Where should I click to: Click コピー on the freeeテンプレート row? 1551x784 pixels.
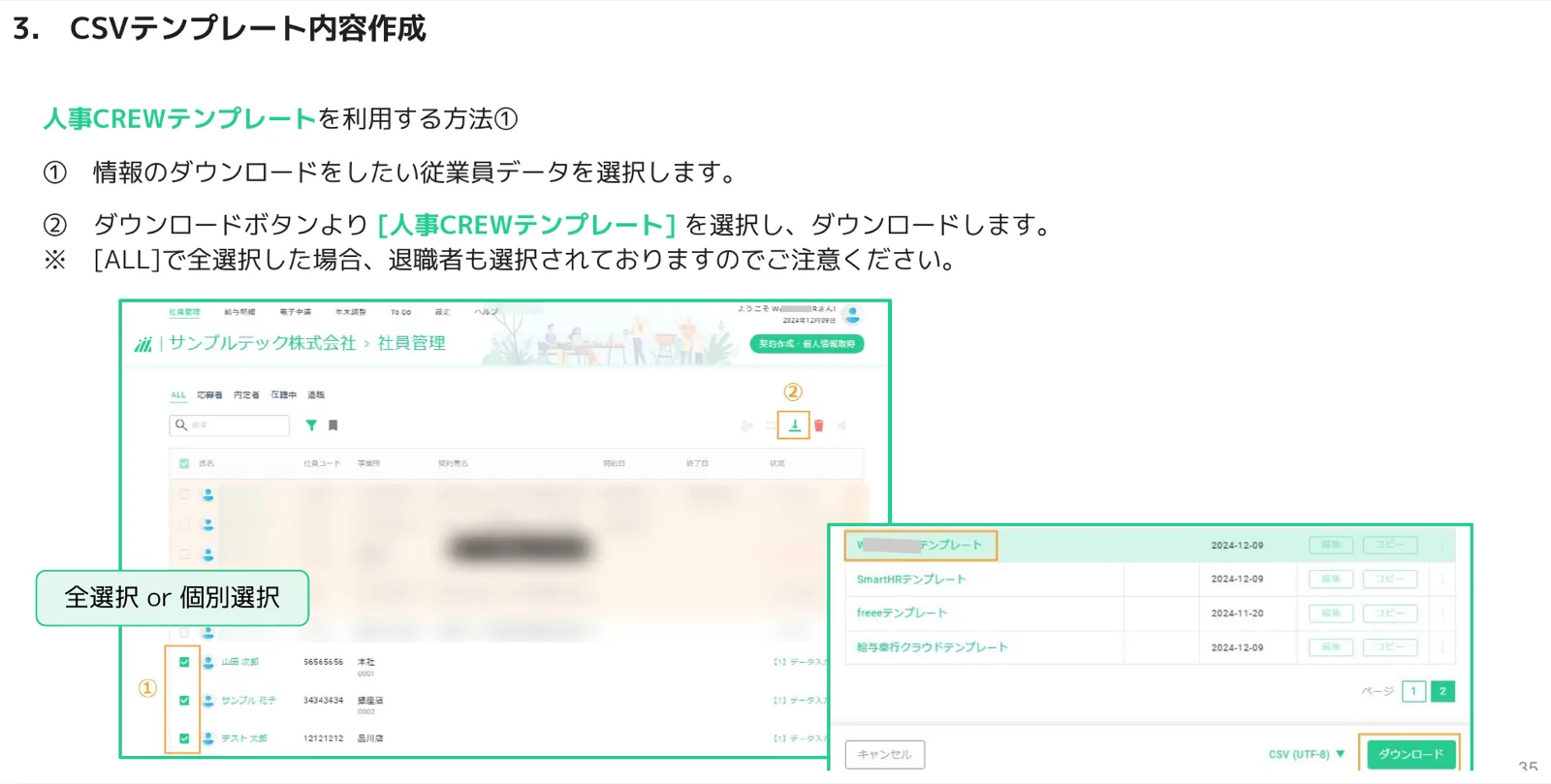1389,613
